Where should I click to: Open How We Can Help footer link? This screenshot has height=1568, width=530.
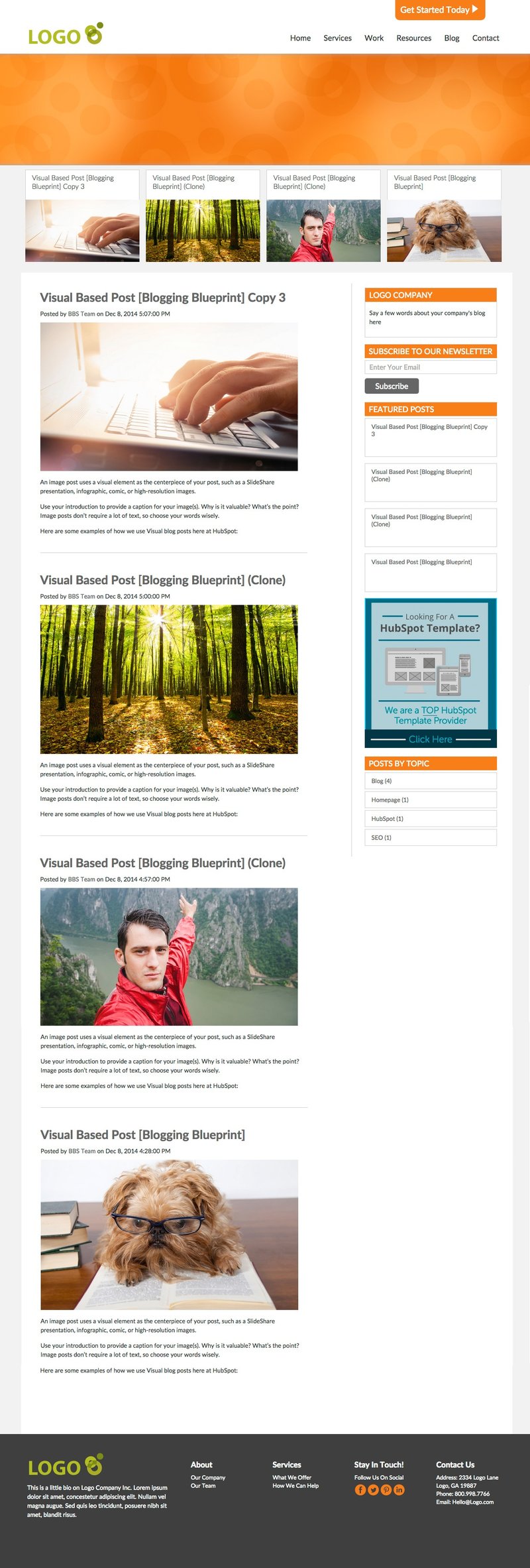tap(295, 1486)
